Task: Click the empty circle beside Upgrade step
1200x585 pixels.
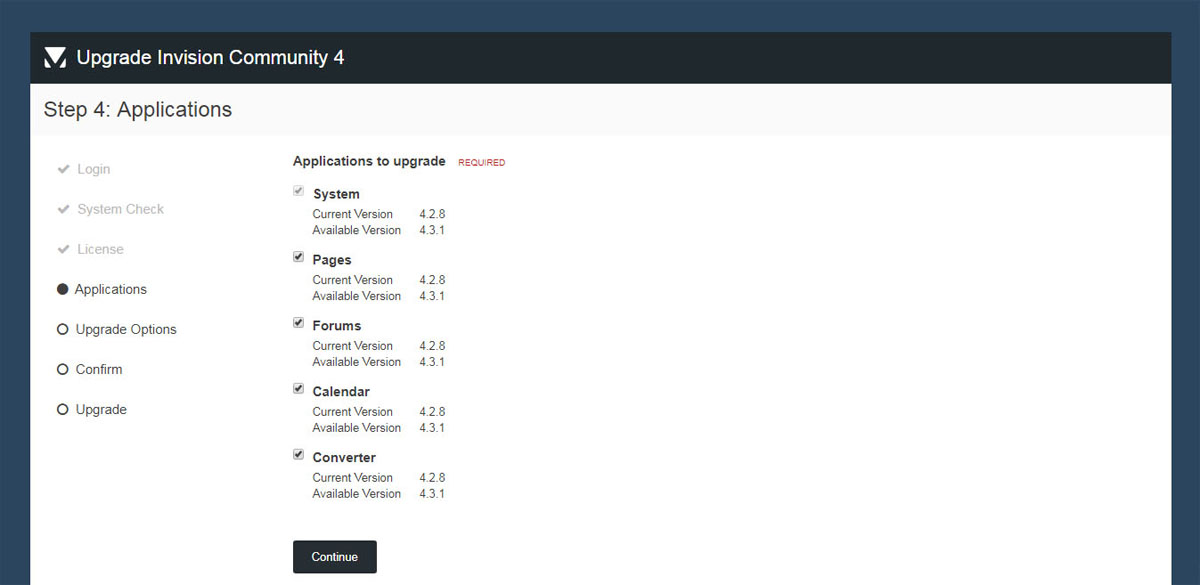Action: click(63, 409)
